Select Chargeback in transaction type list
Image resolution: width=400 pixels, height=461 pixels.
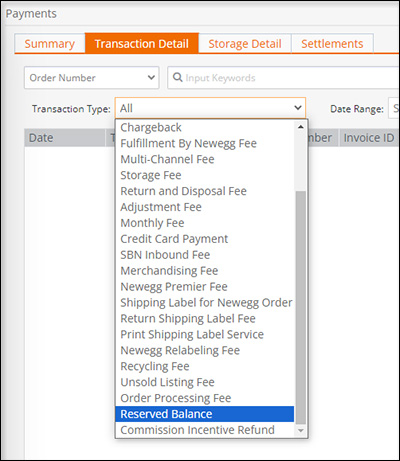205,127
